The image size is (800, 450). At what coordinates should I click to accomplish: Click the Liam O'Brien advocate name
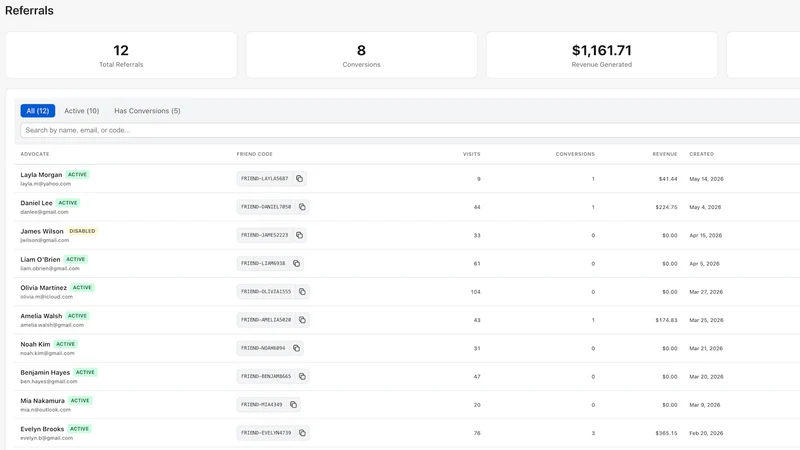point(40,259)
